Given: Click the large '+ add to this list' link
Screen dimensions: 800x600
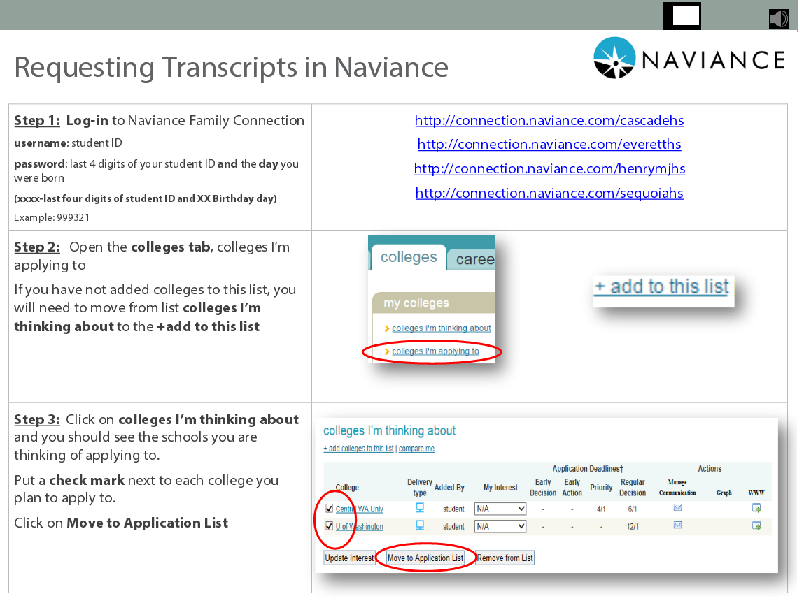Looking at the screenshot, I should (x=662, y=287).
